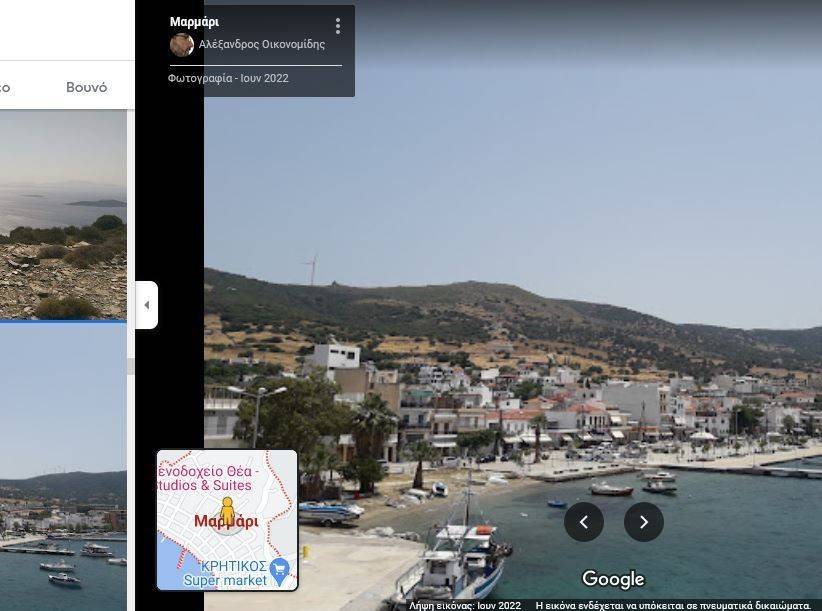Click the 'Λήψη εικόνας: Ιουν 2022' footer text

465,605
